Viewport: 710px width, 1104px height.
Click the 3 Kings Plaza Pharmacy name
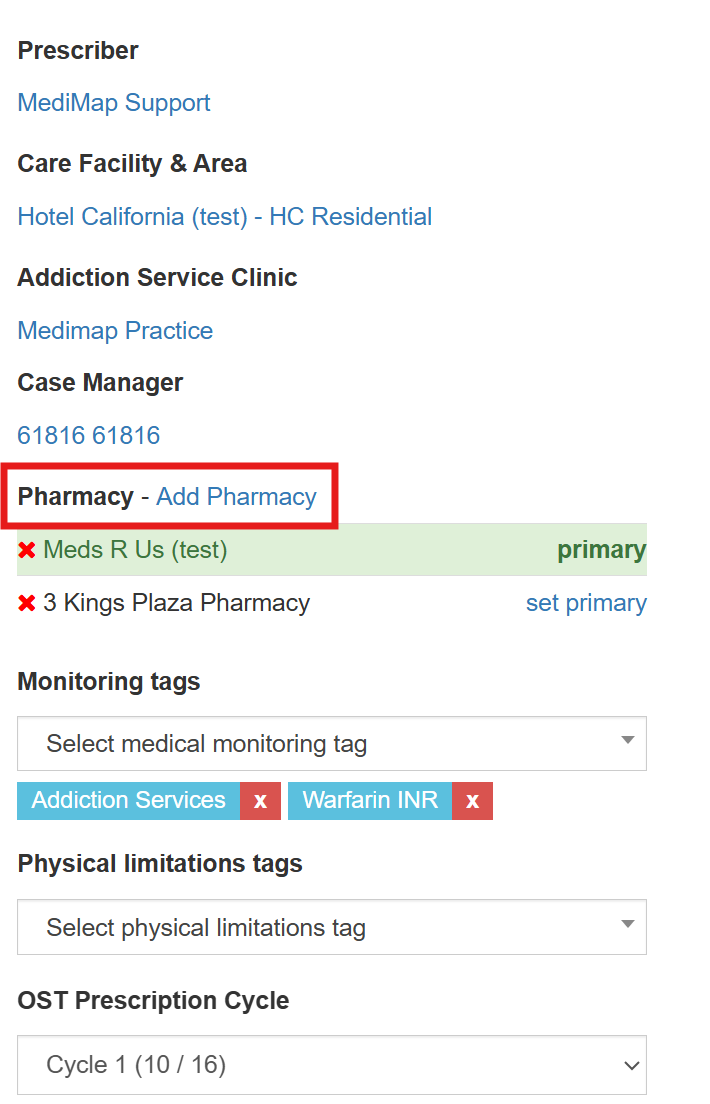(176, 604)
